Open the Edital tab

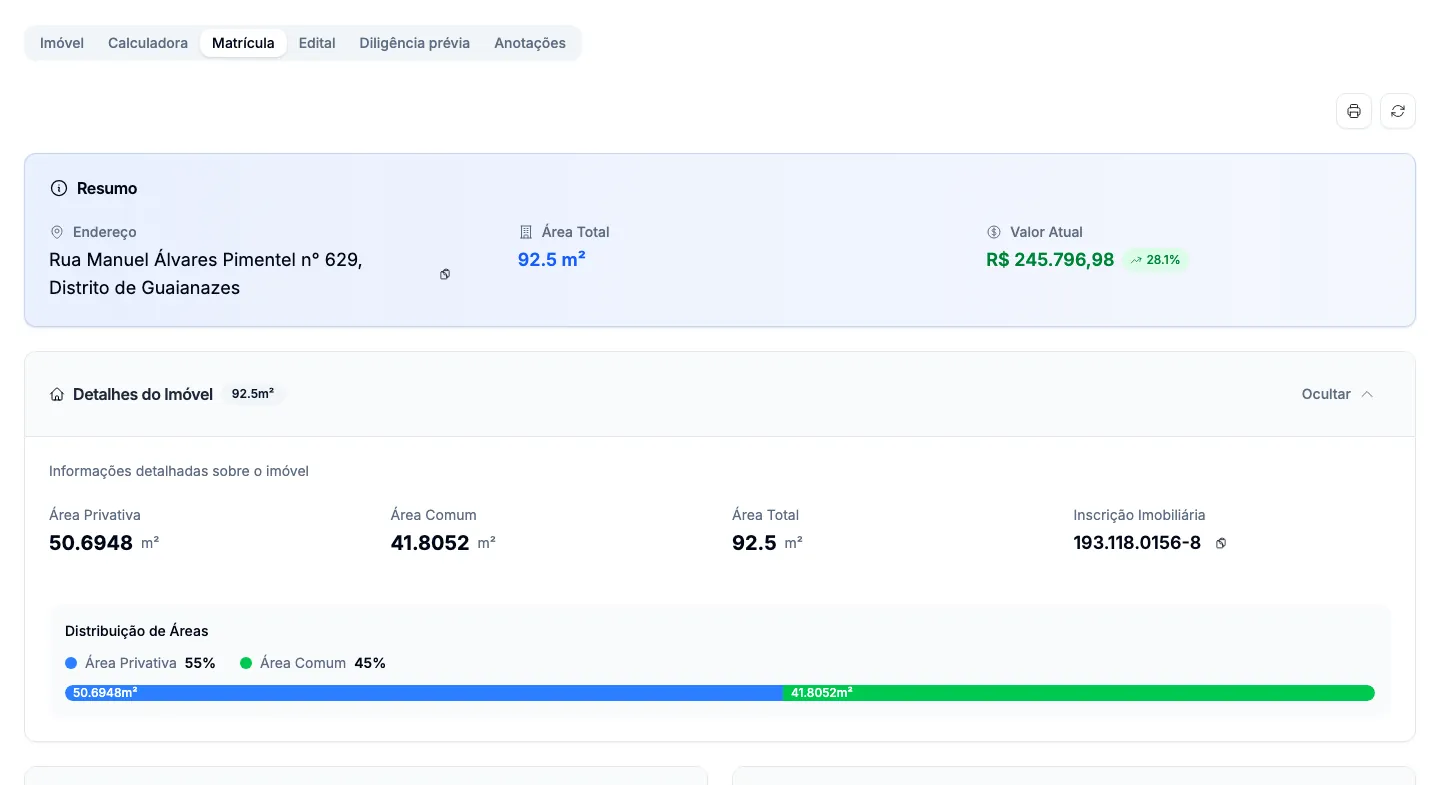coord(317,43)
